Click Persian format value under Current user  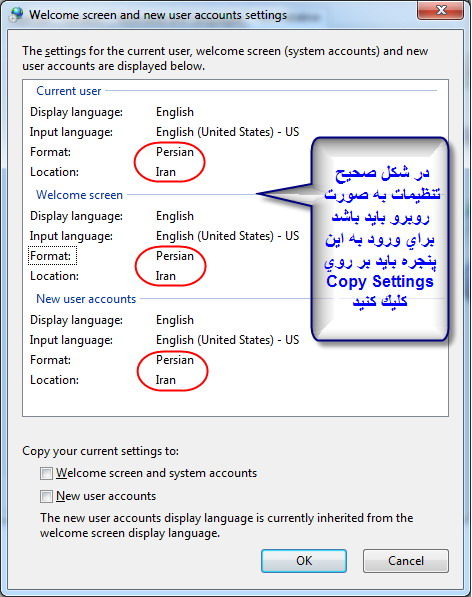click(175, 152)
